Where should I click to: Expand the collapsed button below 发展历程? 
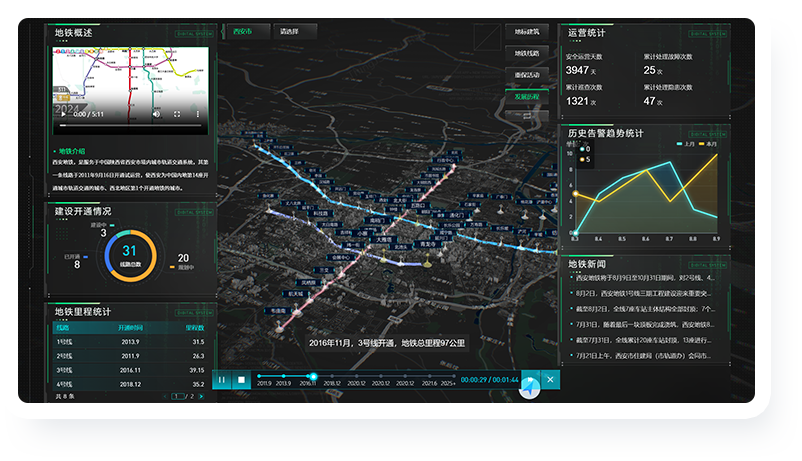(527, 117)
